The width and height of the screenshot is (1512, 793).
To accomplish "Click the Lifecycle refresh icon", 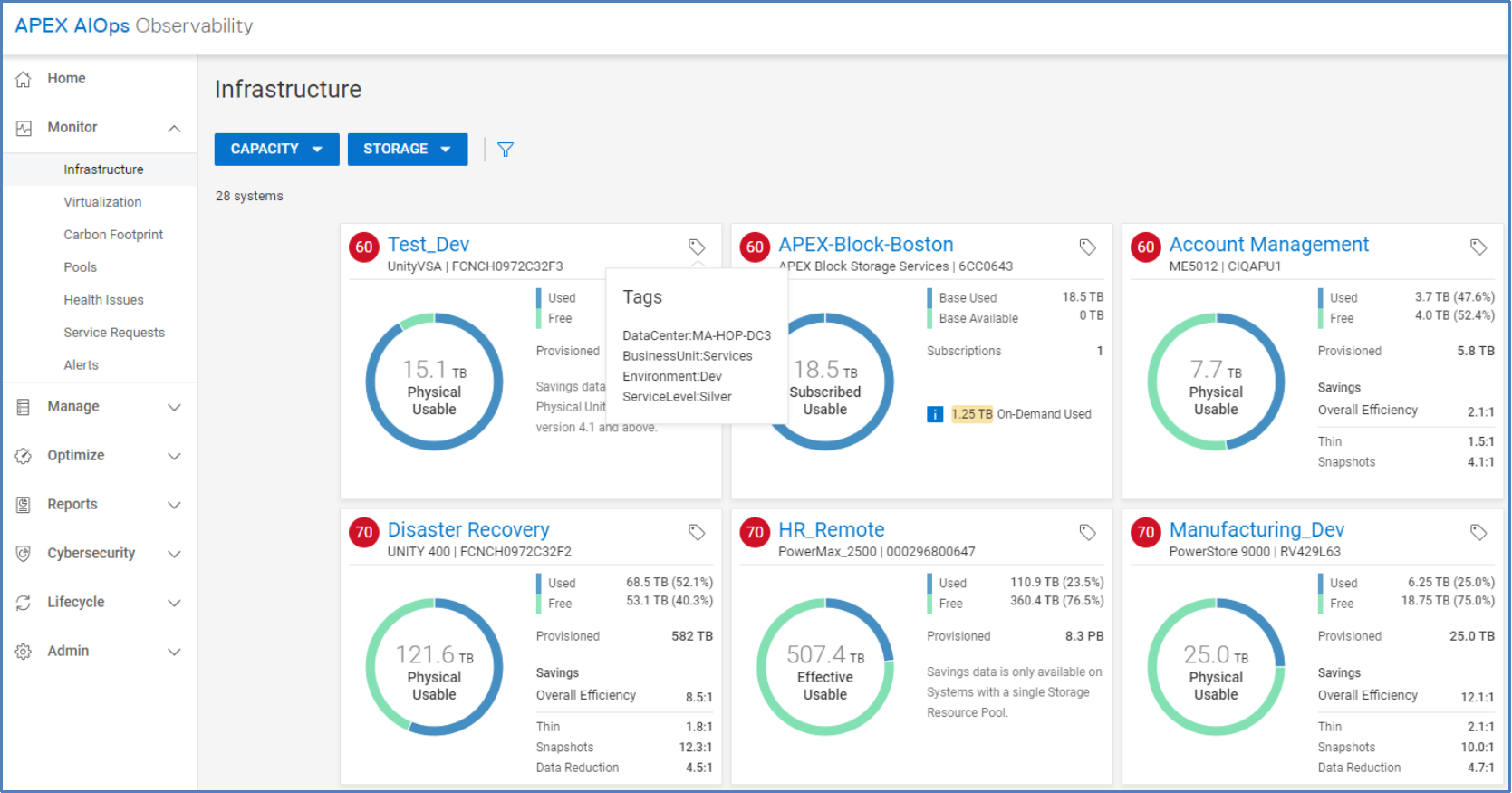I will tap(24, 603).
